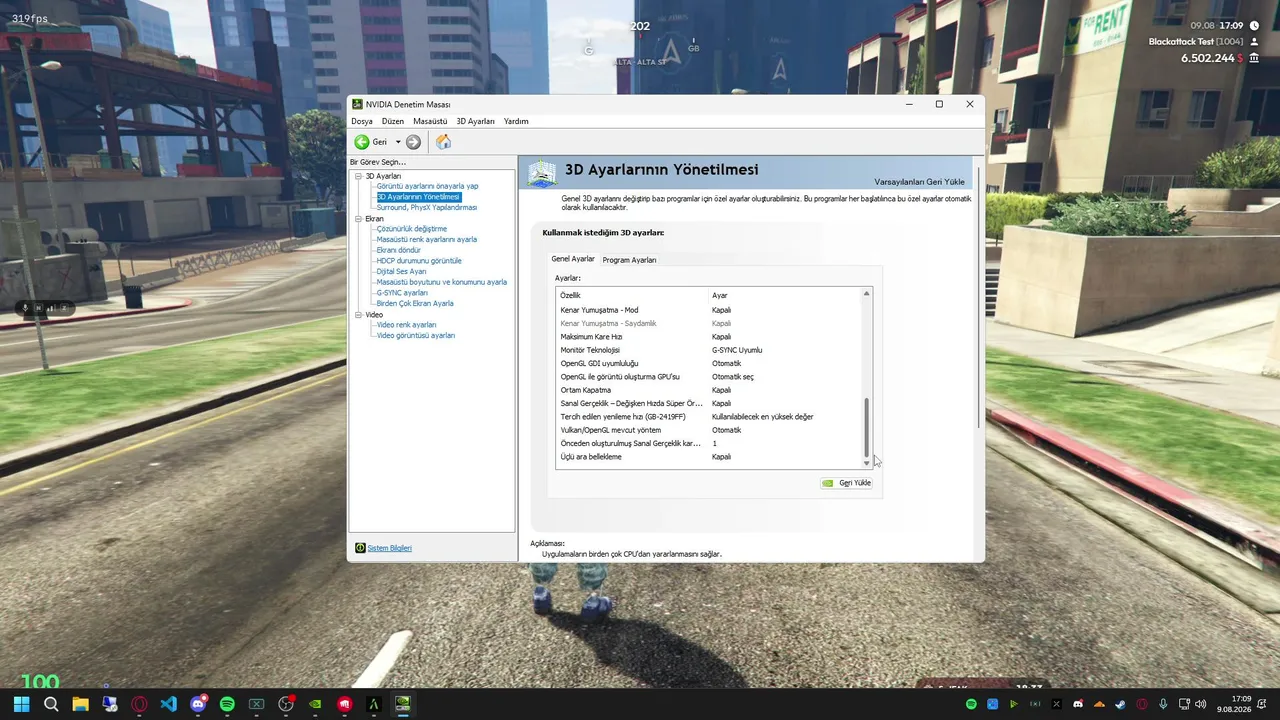Screen dimensions: 1280x720
Task: Open the 3D Ayarları menu
Action: coord(476,121)
